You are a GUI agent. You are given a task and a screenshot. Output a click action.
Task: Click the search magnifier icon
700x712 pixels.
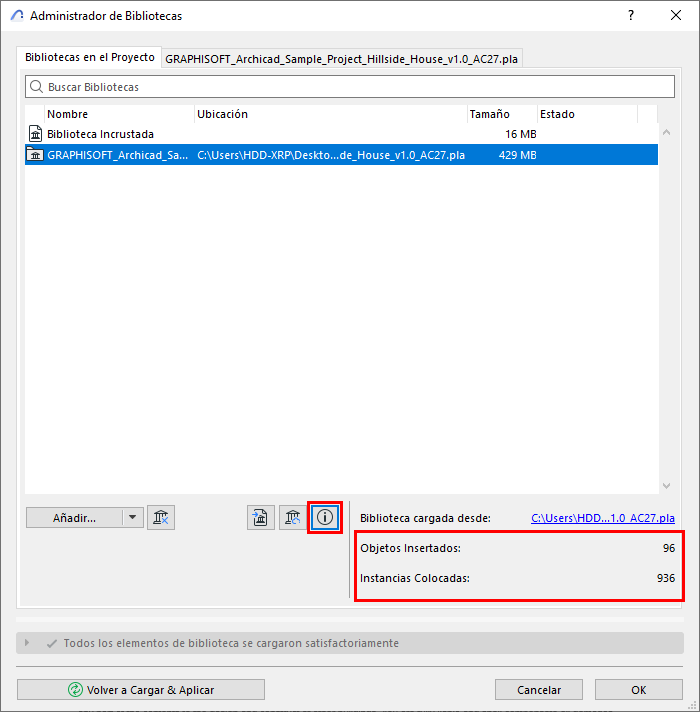point(36,86)
